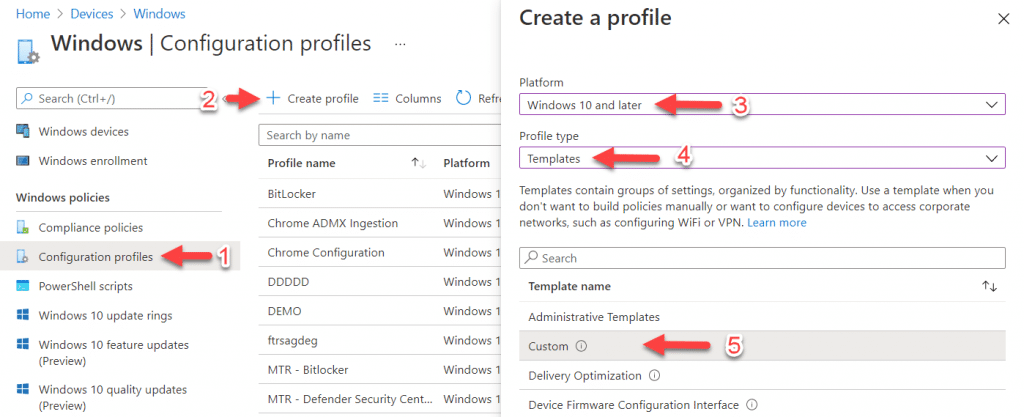Open MTR - Defender Security Center profile
The image size is (1024, 417).
(350, 399)
